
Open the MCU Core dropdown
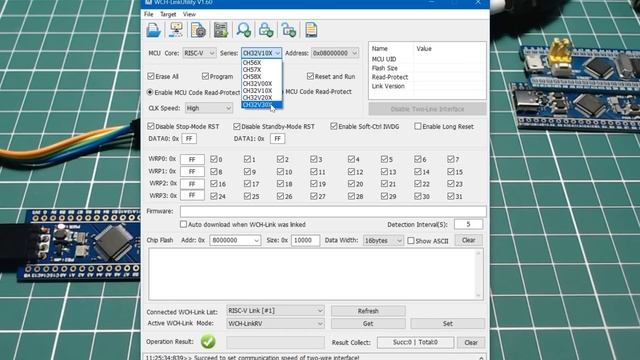click(x=199, y=53)
